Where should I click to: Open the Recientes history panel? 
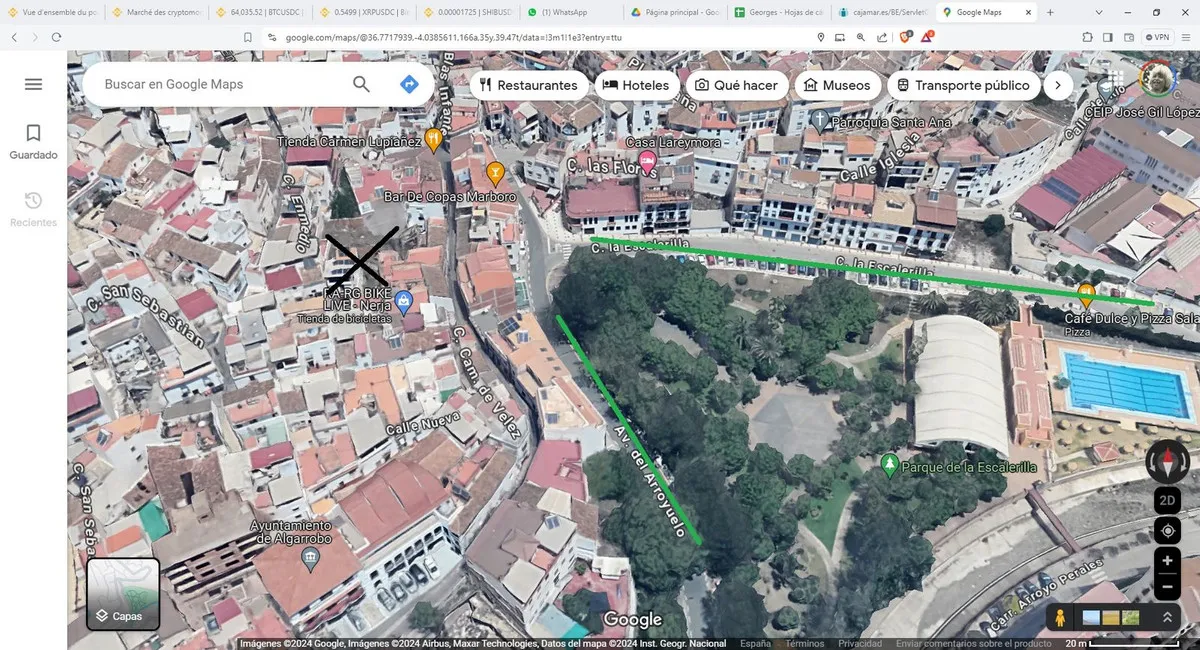pyautogui.click(x=33, y=209)
